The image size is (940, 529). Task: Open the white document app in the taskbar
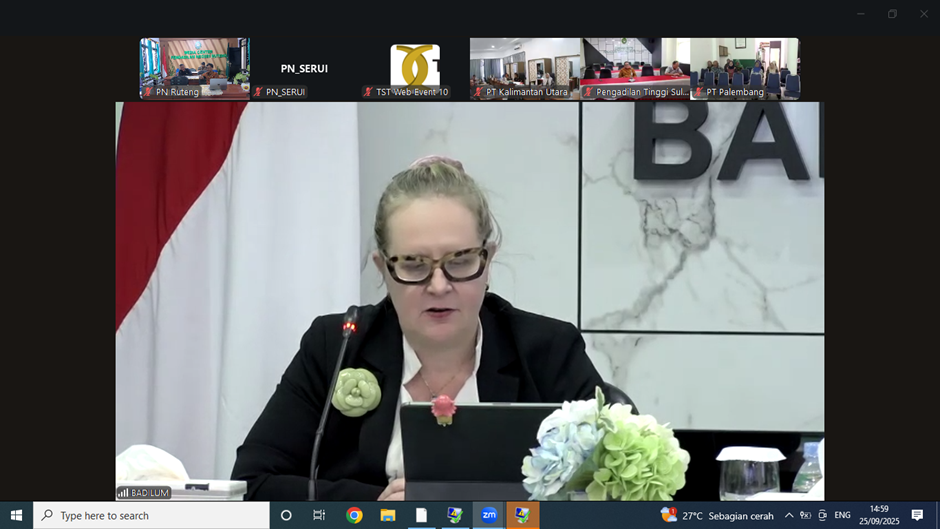point(421,515)
